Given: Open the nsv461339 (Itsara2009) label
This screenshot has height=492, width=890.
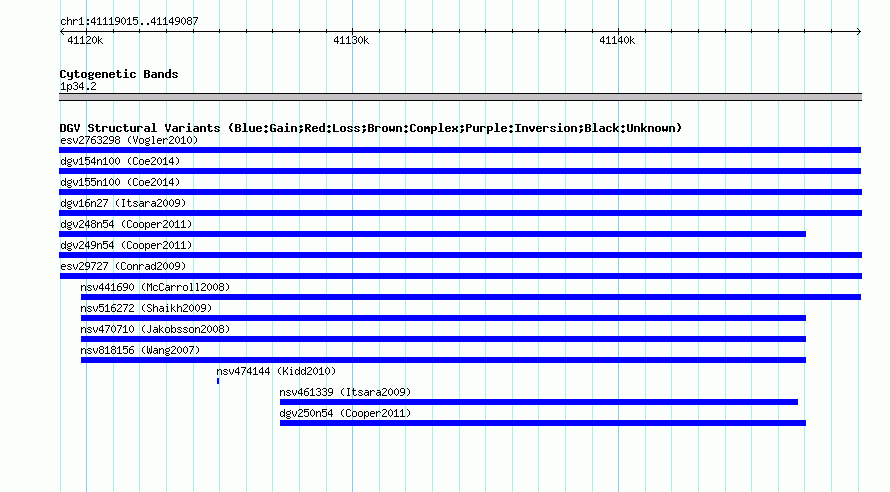Looking at the screenshot, I should pyautogui.click(x=345, y=392).
